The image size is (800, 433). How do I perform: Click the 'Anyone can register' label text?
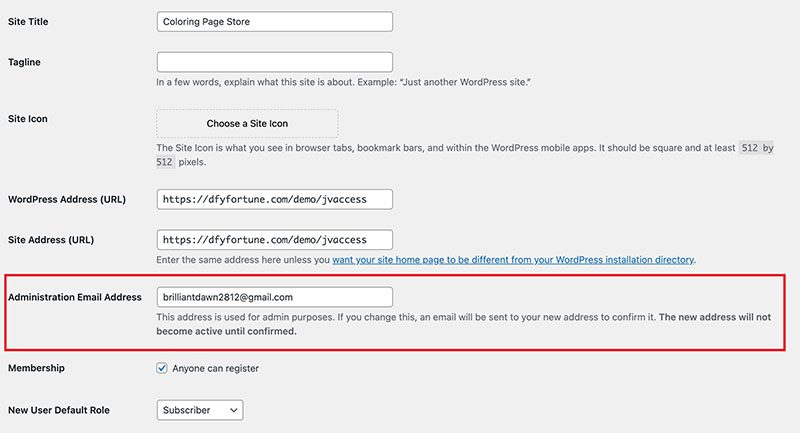[215, 368]
